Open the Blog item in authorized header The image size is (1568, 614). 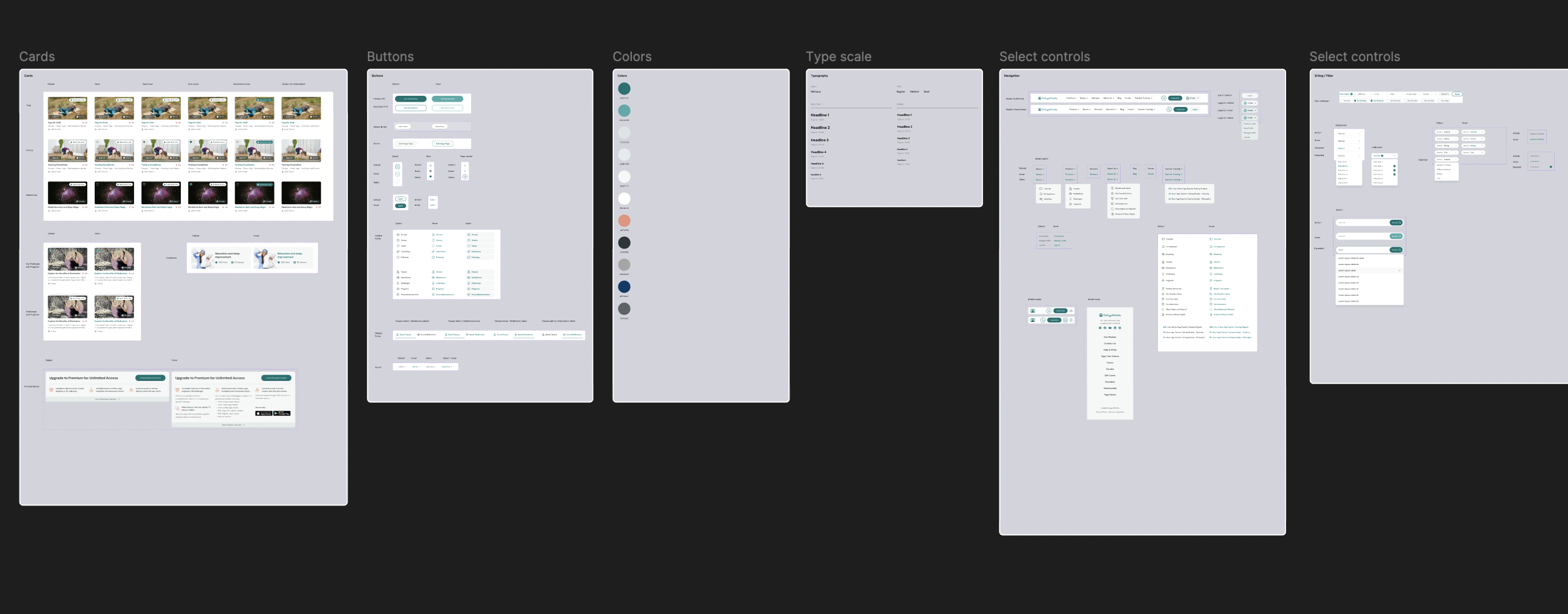click(1120, 98)
